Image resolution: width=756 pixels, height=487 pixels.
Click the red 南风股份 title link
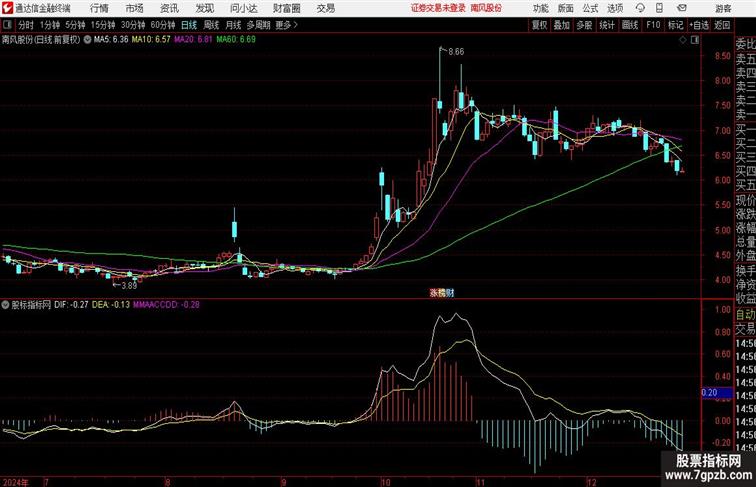486,8
